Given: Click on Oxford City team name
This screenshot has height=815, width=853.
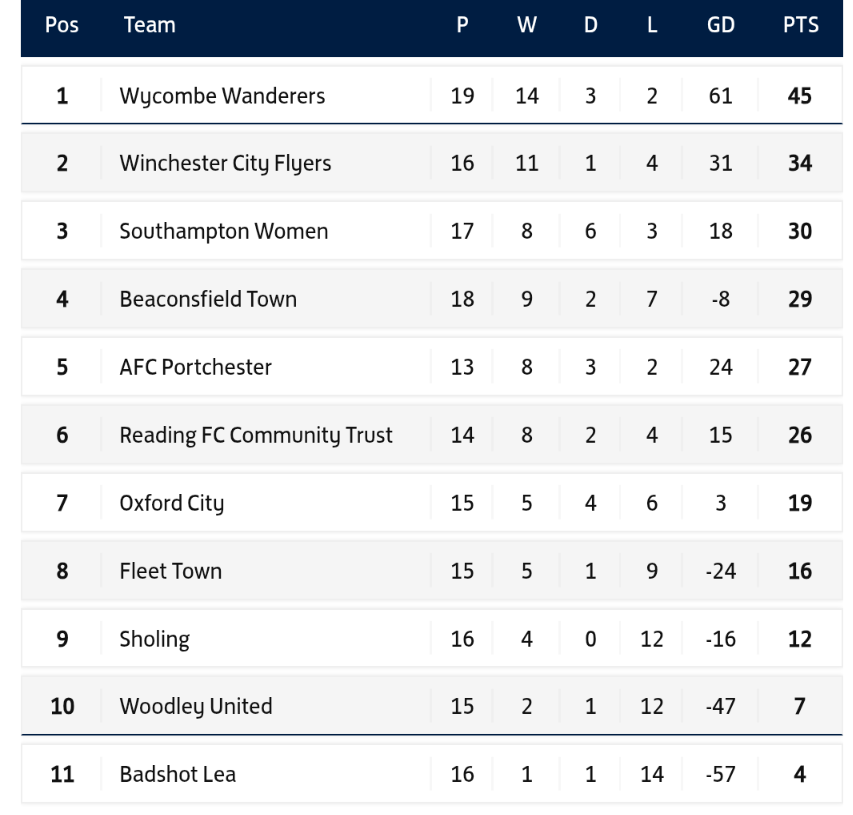Looking at the screenshot, I should (171, 503).
